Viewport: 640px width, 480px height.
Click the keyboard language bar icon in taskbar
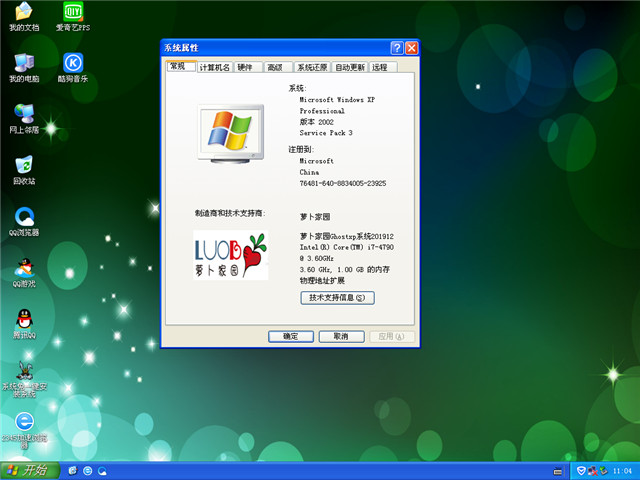coord(558,471)
